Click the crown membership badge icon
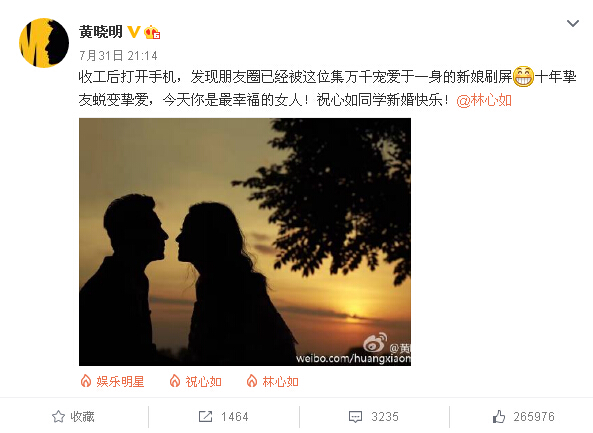Image resolution: width=593 pixels, height=433 pixels. click(152, 32)
